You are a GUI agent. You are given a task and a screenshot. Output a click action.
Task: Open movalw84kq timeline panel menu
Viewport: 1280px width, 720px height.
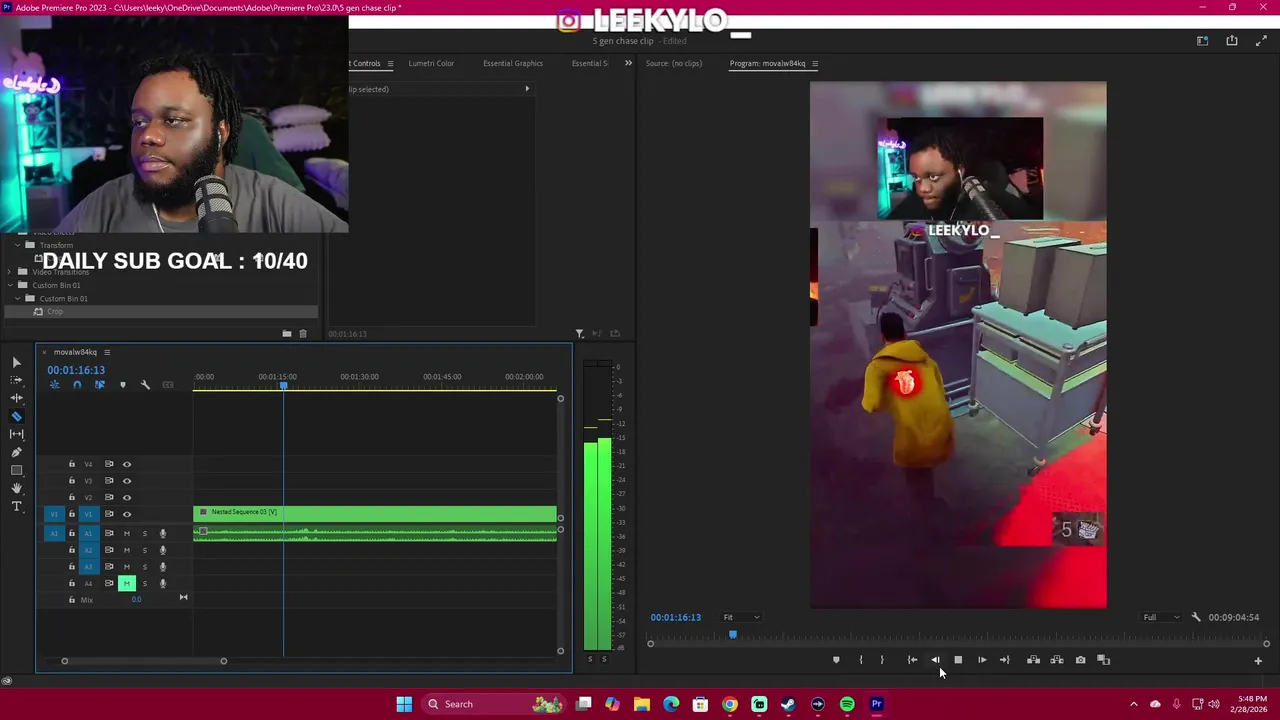[x=107, y=352]
